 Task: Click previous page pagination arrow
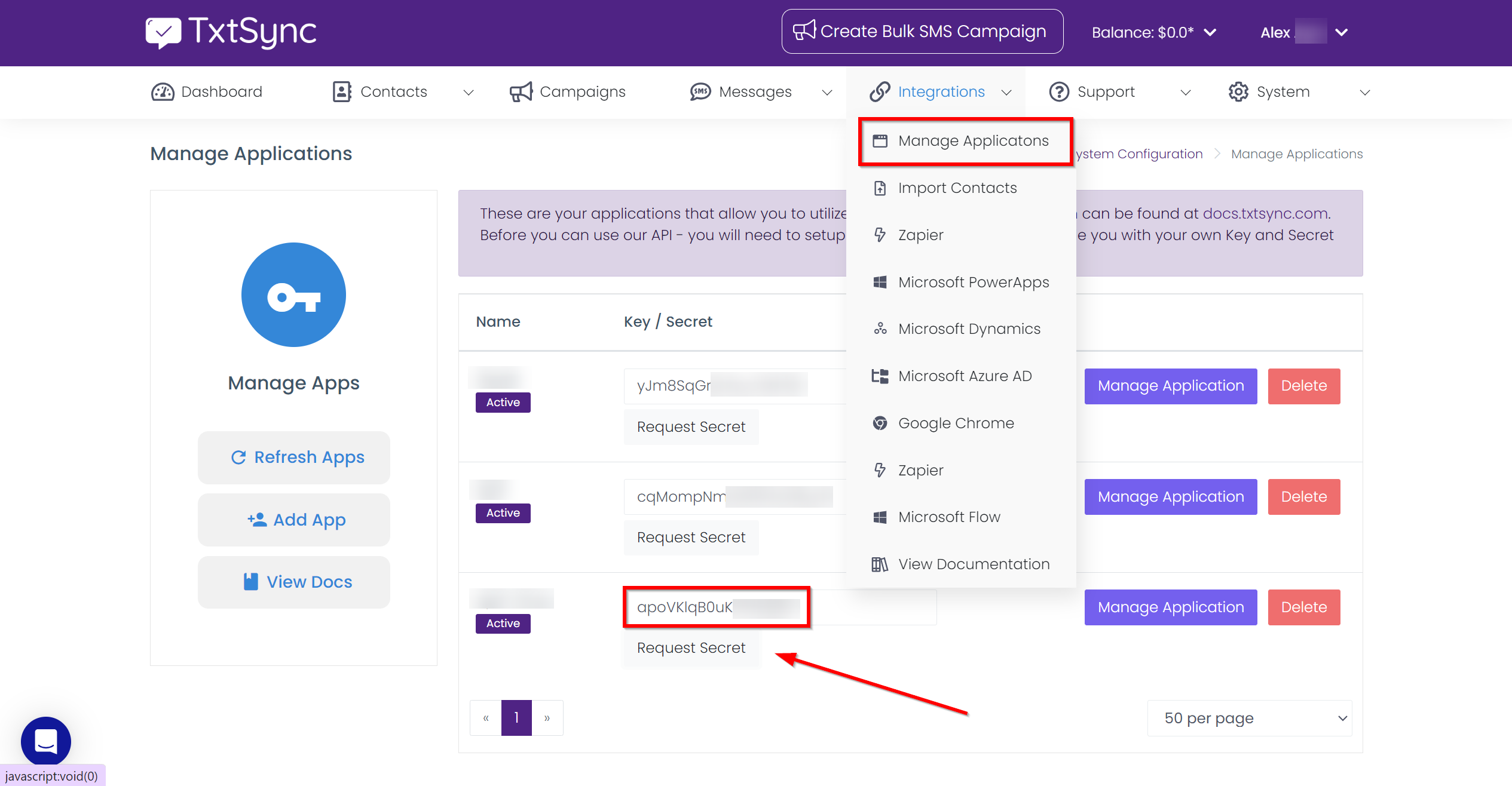pyautogui.click(x=486, y=718)
